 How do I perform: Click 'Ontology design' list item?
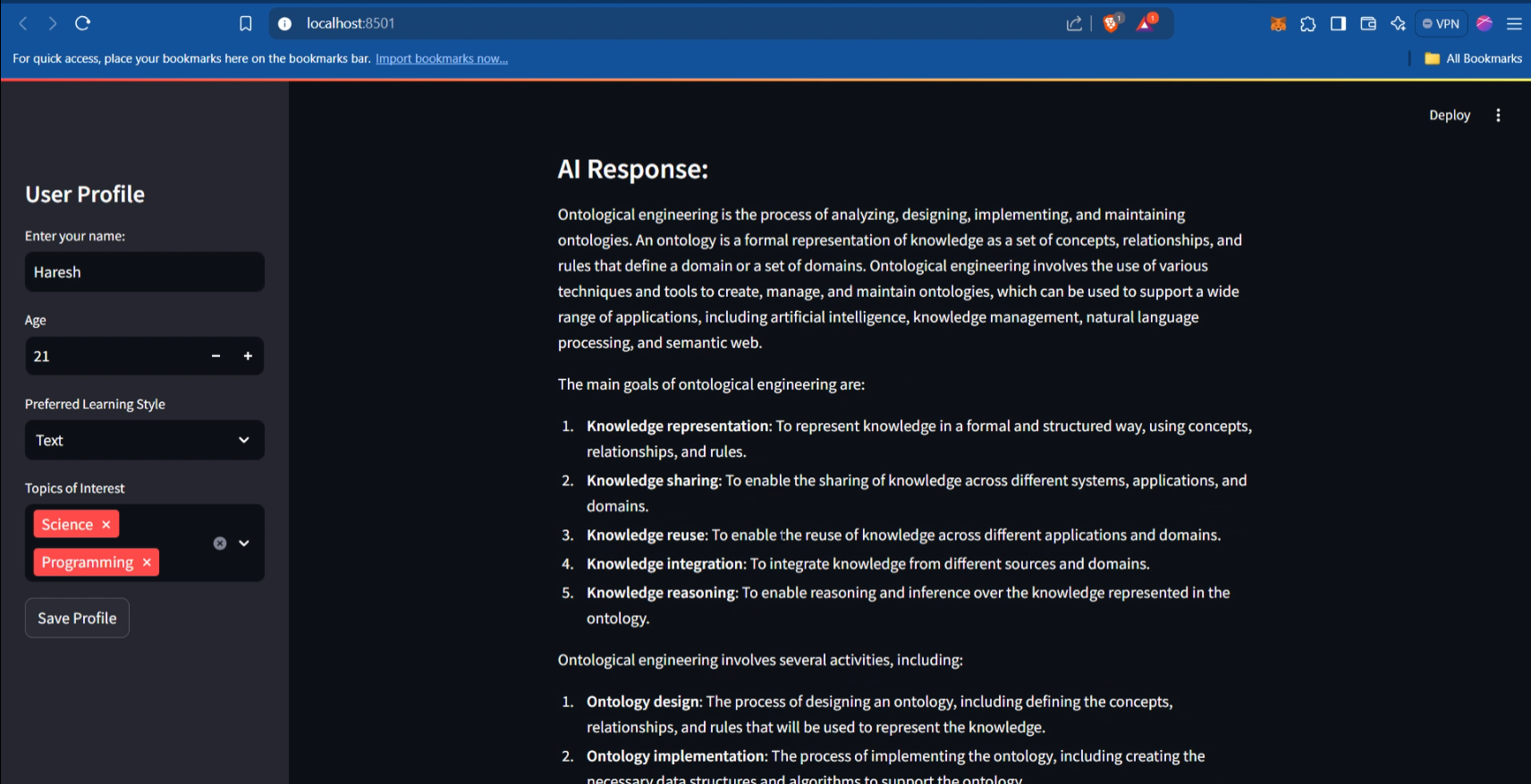click(x=879, y=714)
